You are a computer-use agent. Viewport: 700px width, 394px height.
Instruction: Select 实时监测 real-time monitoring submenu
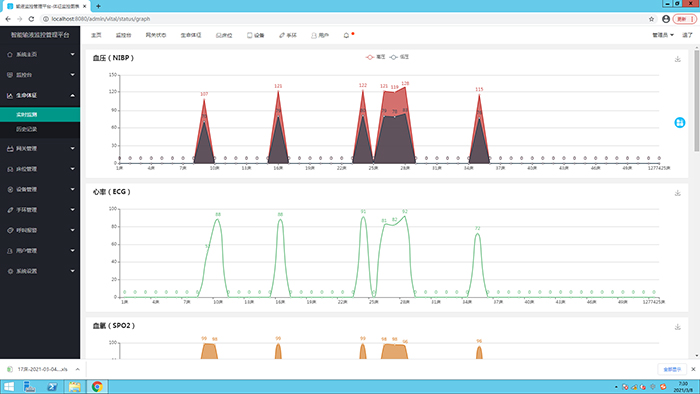point(40,115)
